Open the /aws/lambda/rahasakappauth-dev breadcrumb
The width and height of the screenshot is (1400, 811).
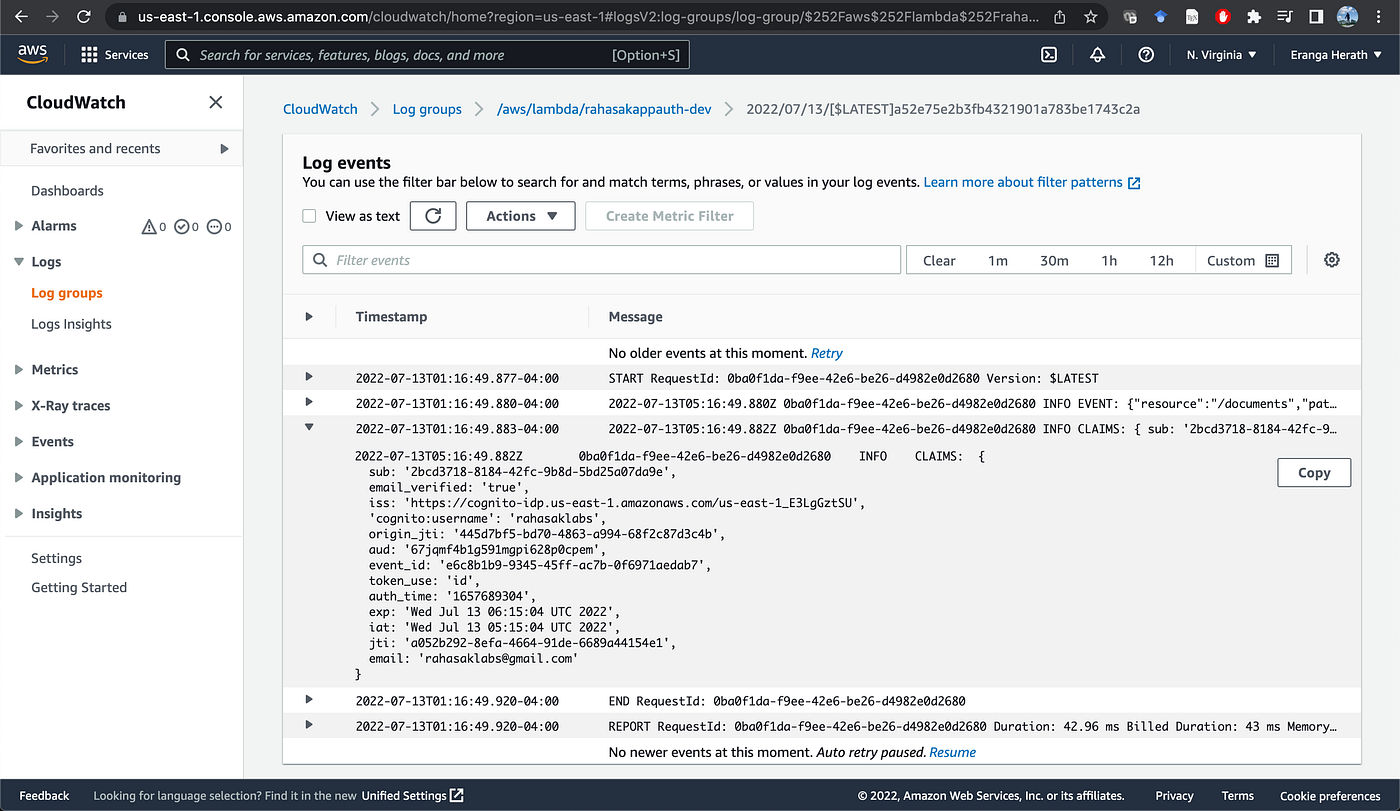tap(604, 109)
